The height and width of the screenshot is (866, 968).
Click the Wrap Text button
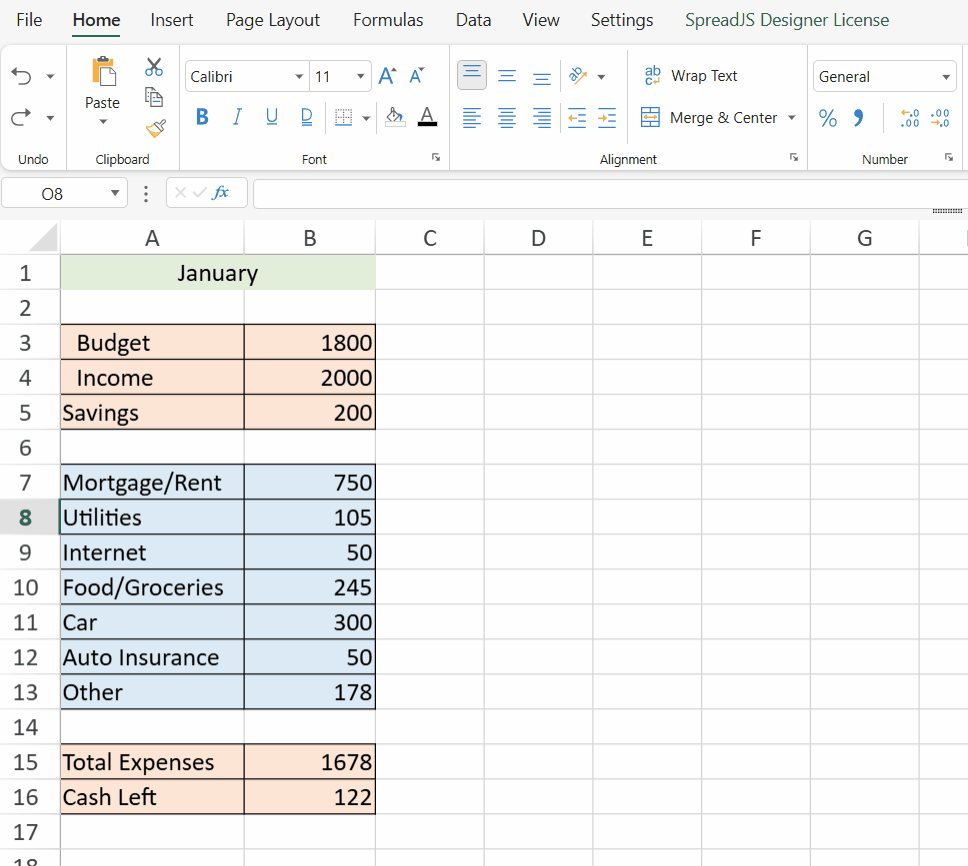coord(691,76)
